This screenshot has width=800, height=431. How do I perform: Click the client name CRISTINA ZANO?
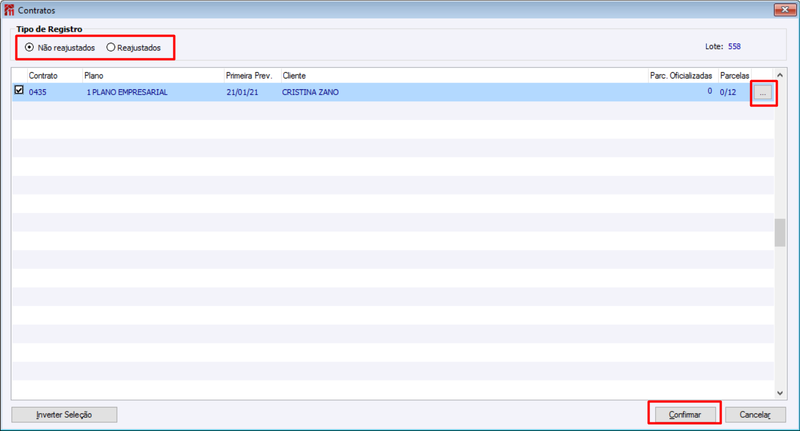pyautogui.click(x=310, y=92)
